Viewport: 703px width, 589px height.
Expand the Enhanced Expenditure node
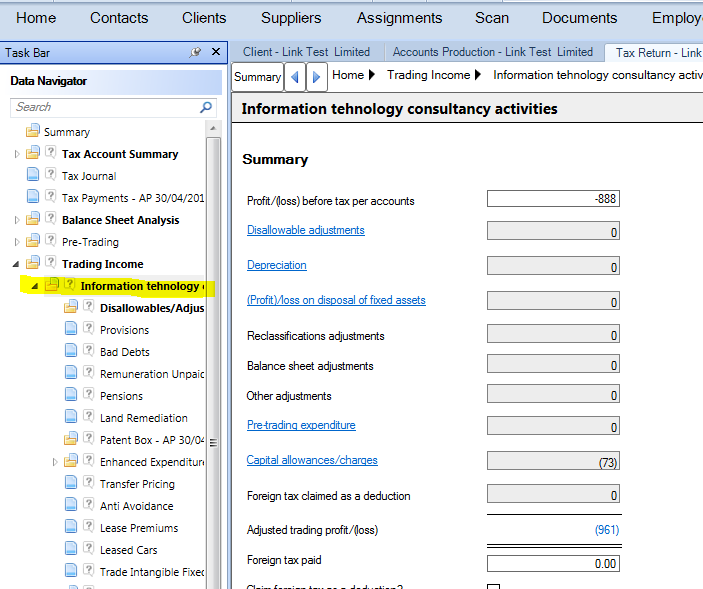coord(55,462)
